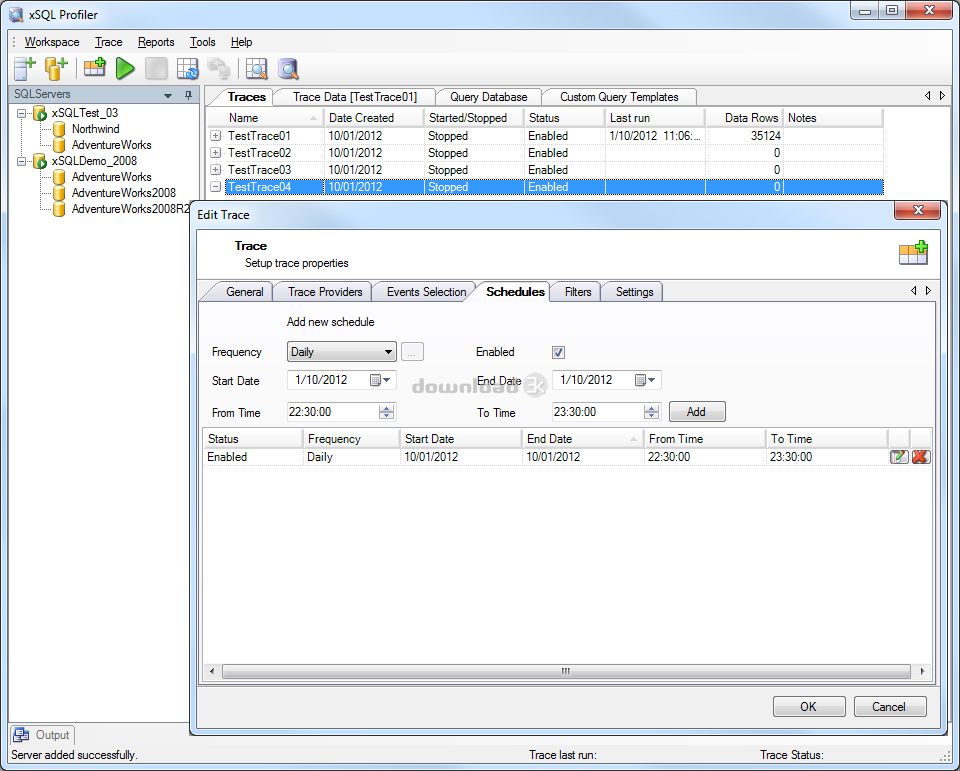Screen dimensions: 960x771
Task: Open the Tools menu
Action: (203, 42)
